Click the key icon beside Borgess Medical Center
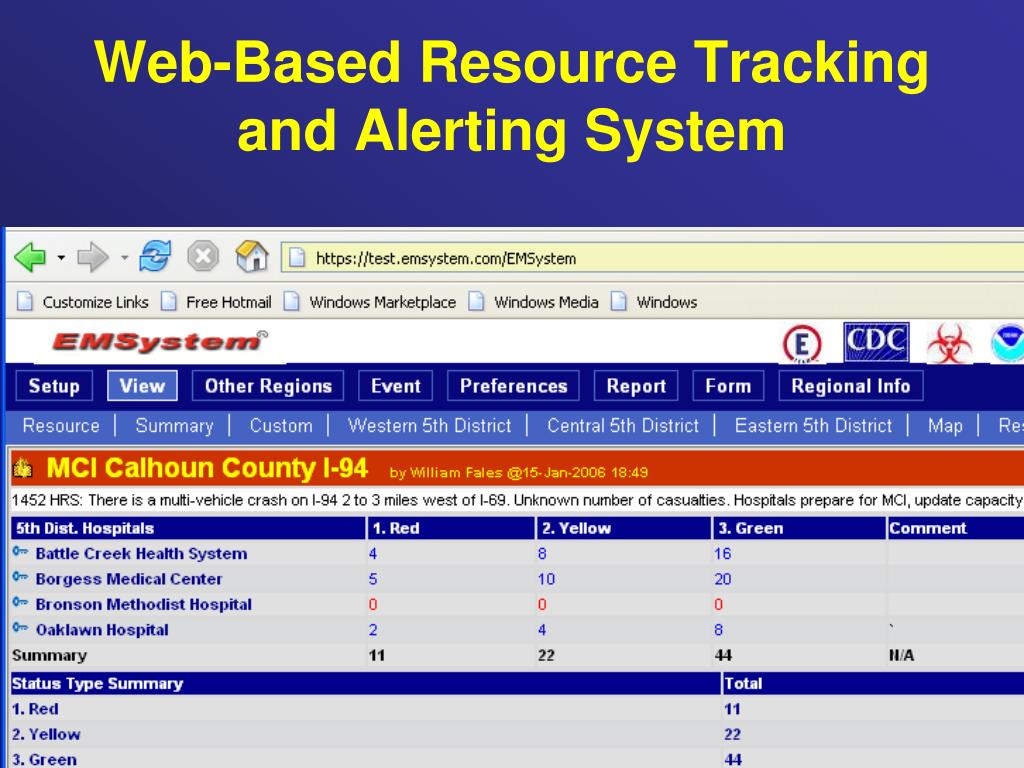 pyautogui.click(x=19, y=578)
